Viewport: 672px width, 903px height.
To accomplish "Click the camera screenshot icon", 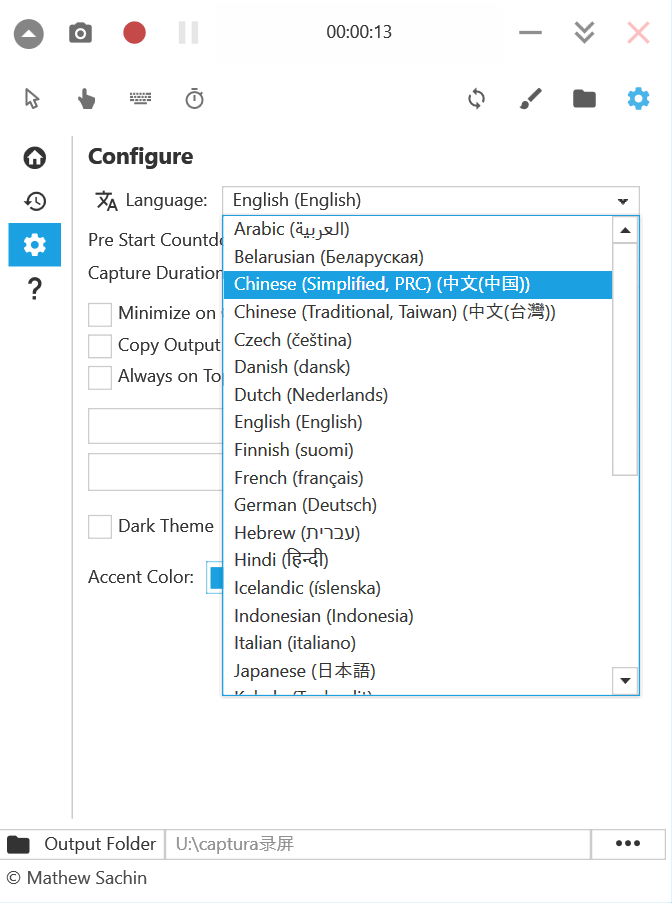I will 80,33.
